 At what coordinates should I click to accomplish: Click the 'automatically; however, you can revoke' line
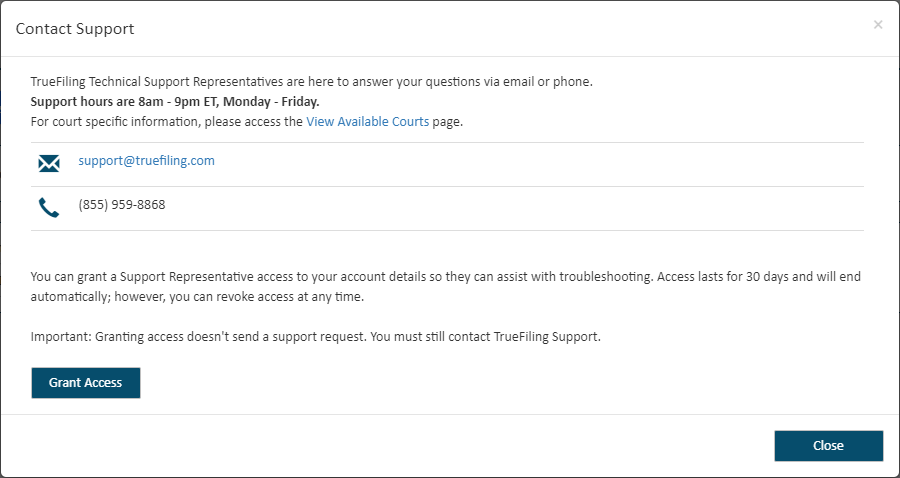pyautogui.click(x=197, y=298)
